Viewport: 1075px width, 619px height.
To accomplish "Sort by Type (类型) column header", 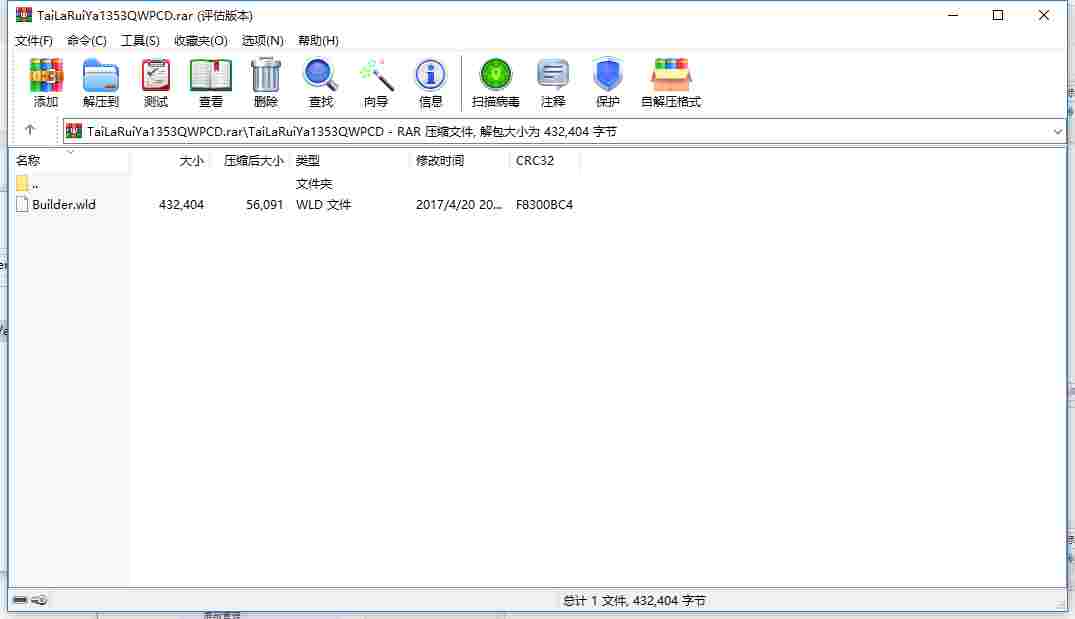I will click(x=350, y=160).
